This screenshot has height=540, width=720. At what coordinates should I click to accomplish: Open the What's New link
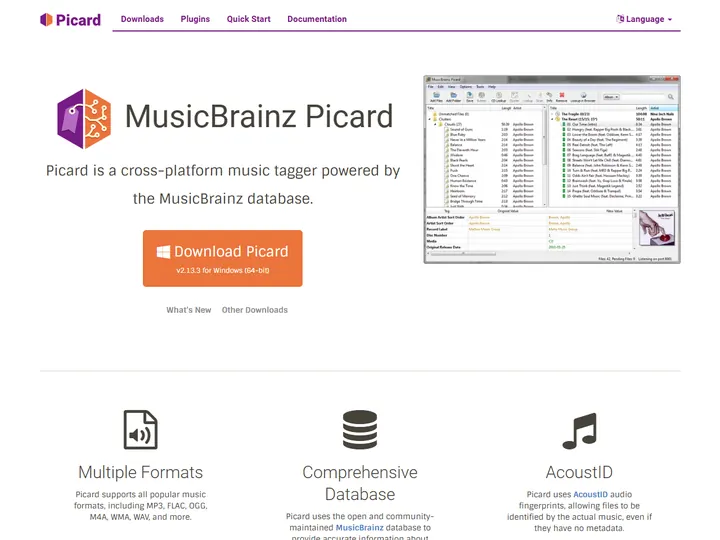[189, 310]
